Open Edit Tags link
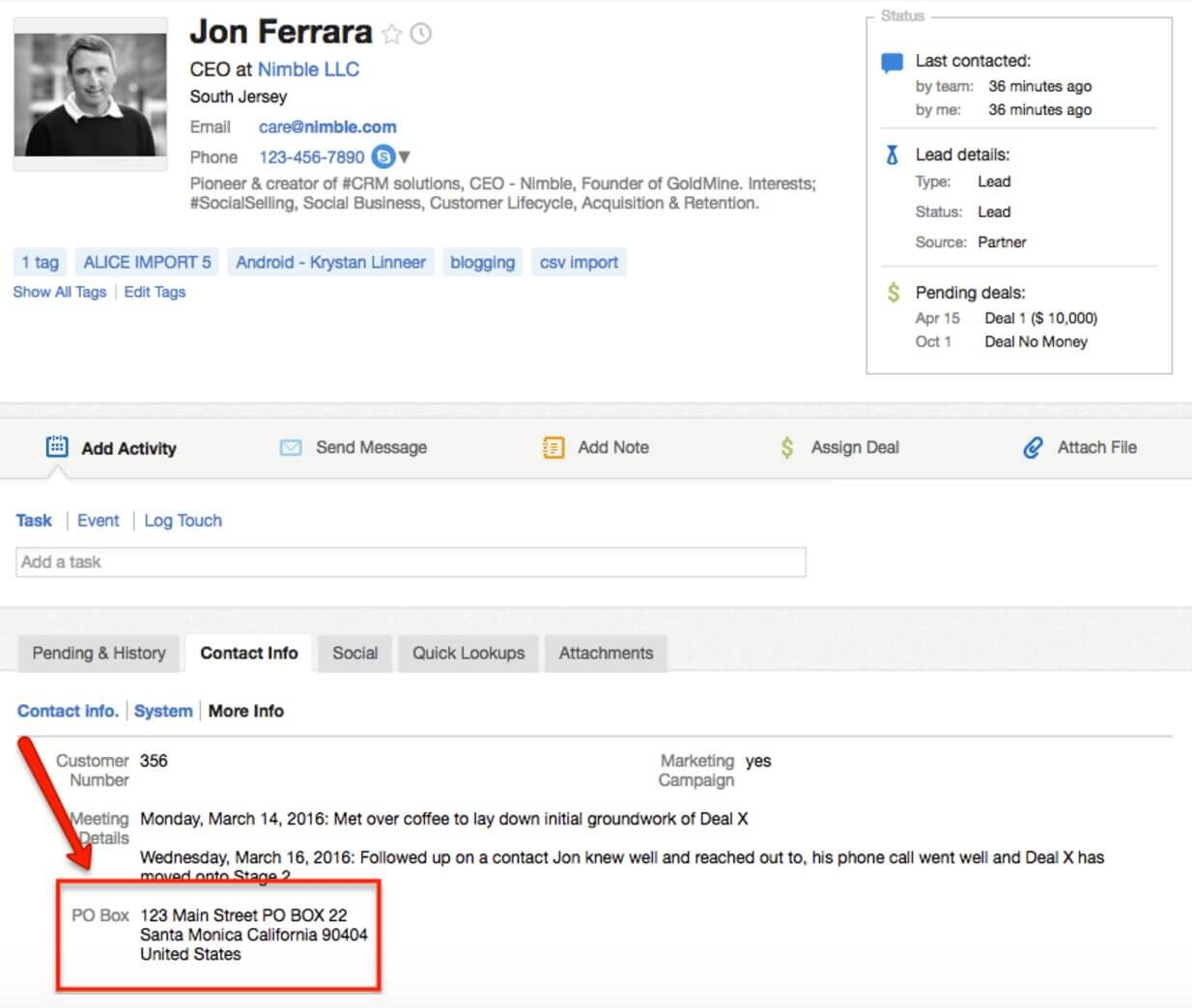Image resolution: width=1192 pixels, height=1008 pixels. point(155,292)
